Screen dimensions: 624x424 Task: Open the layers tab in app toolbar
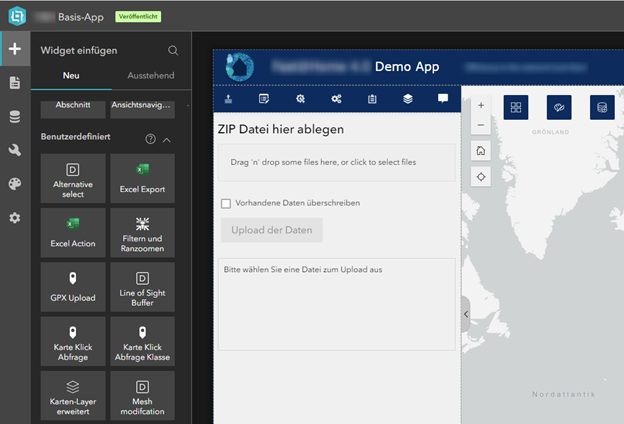pos(408,99)
